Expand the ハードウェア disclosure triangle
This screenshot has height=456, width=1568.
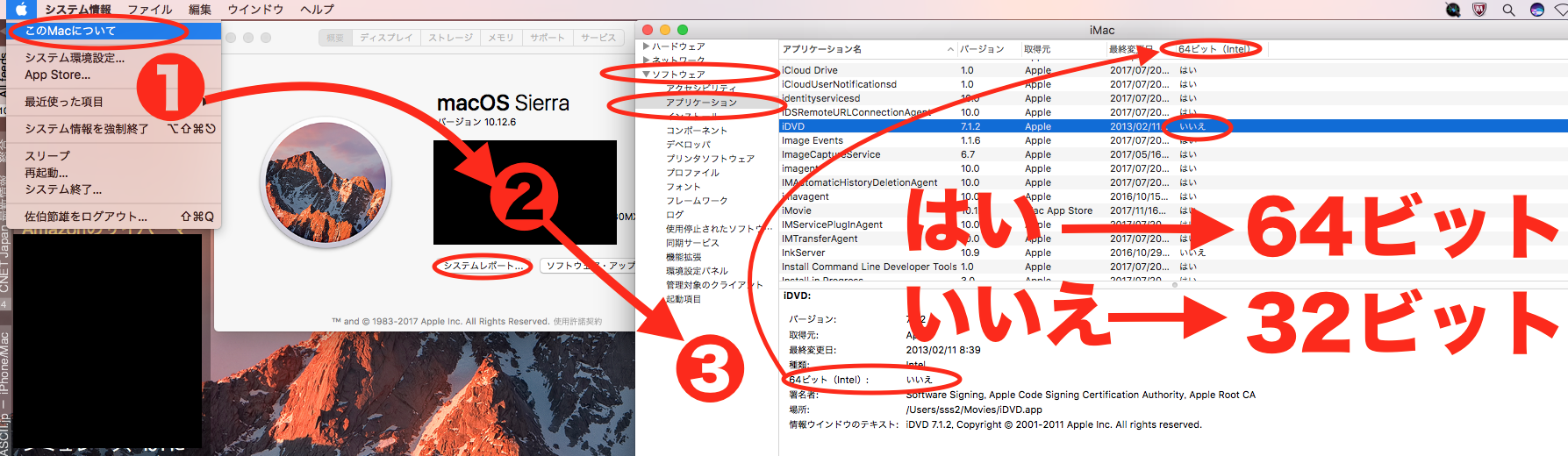point(646,46)
